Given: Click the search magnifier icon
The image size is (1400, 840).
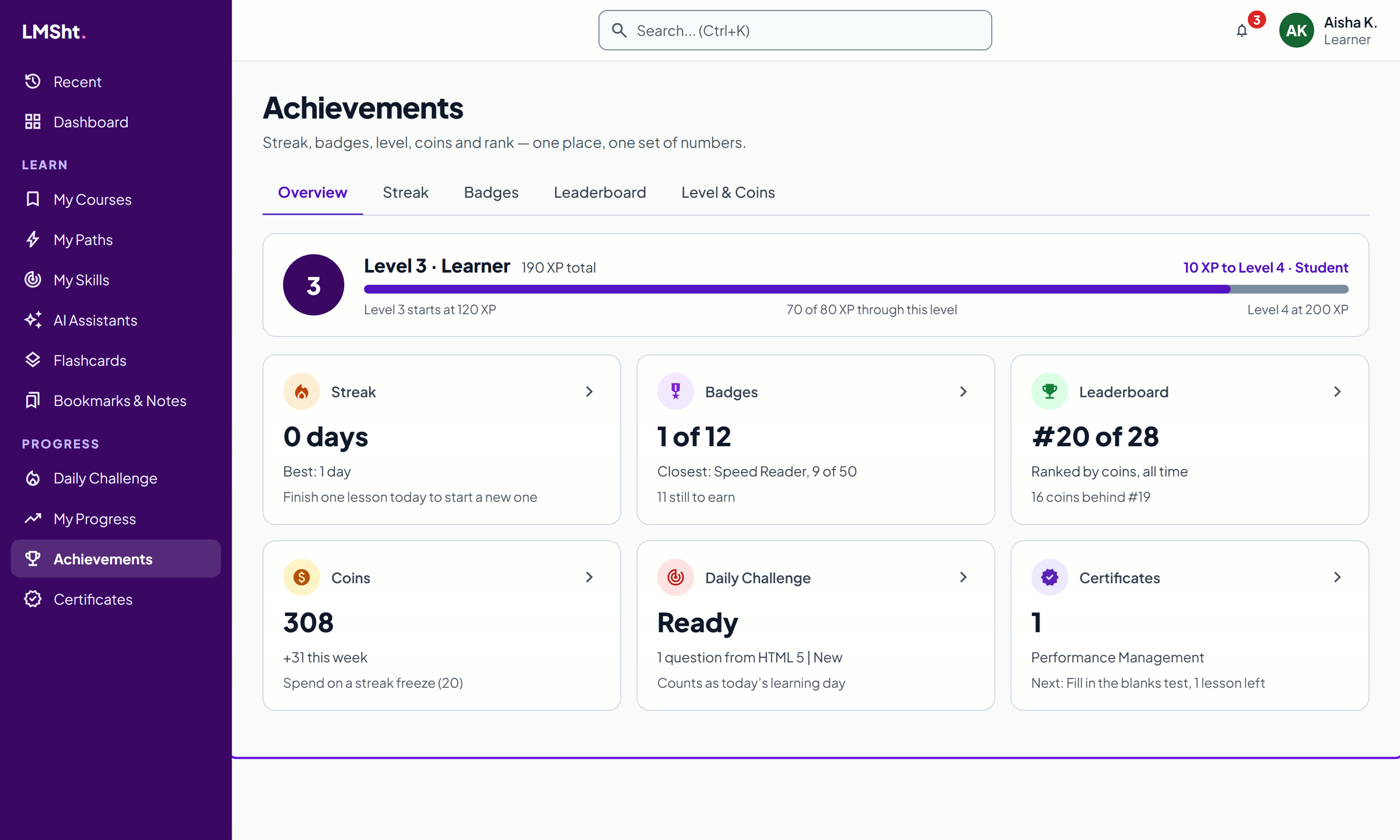Looking at the screenshot, I should (x=619, y=30).
